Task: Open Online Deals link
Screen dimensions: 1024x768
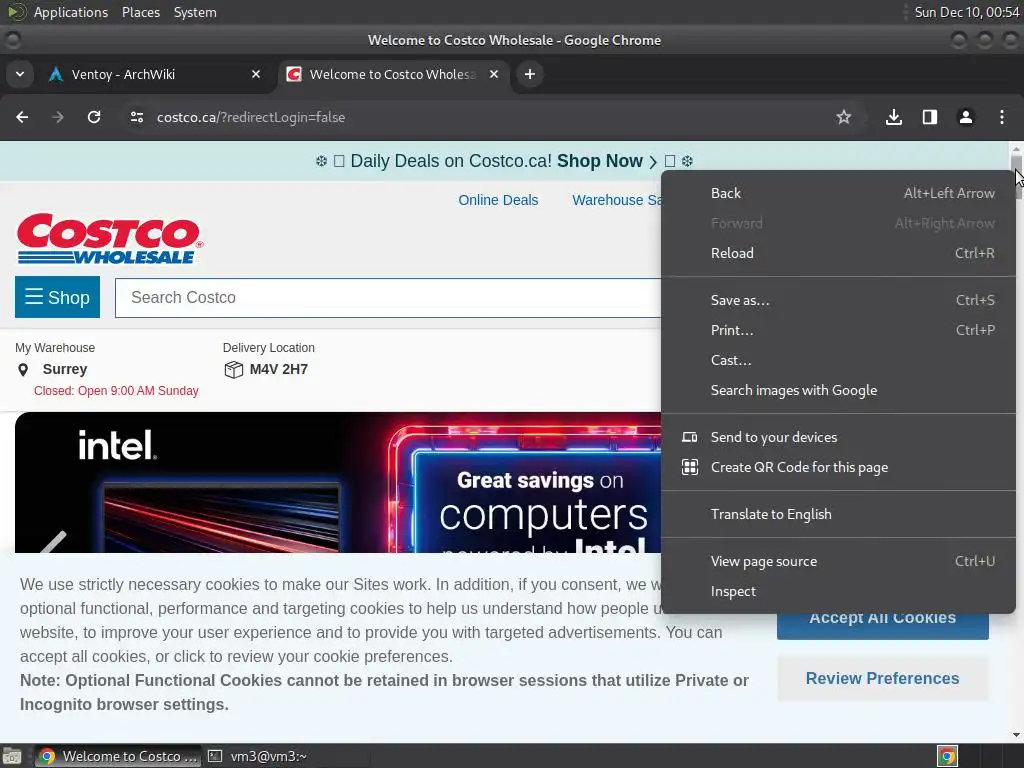Action: pos(498,200)
